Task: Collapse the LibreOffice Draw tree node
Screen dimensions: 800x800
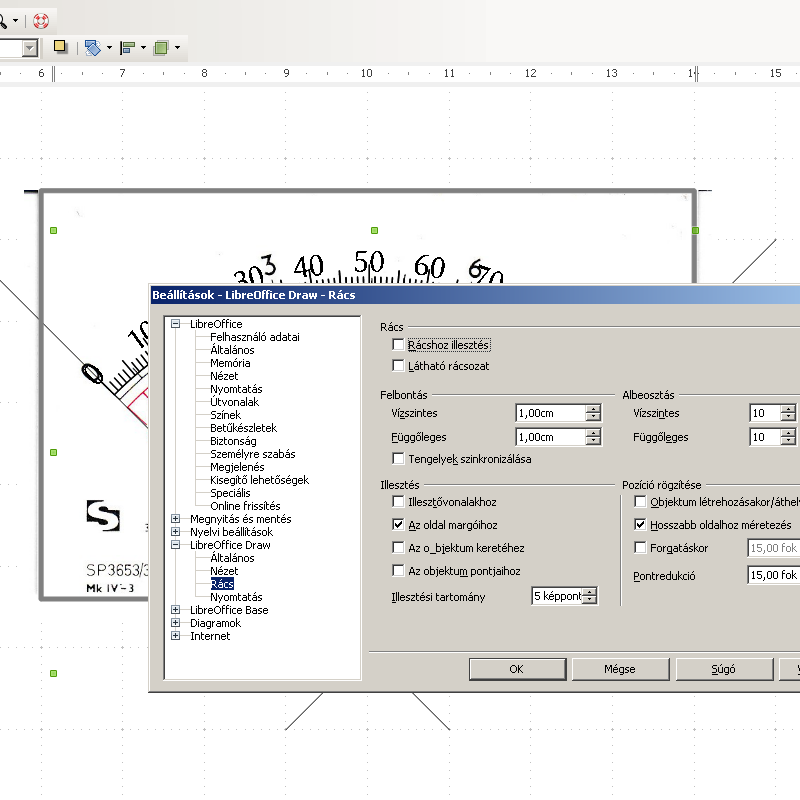Action: click(176, 545)
